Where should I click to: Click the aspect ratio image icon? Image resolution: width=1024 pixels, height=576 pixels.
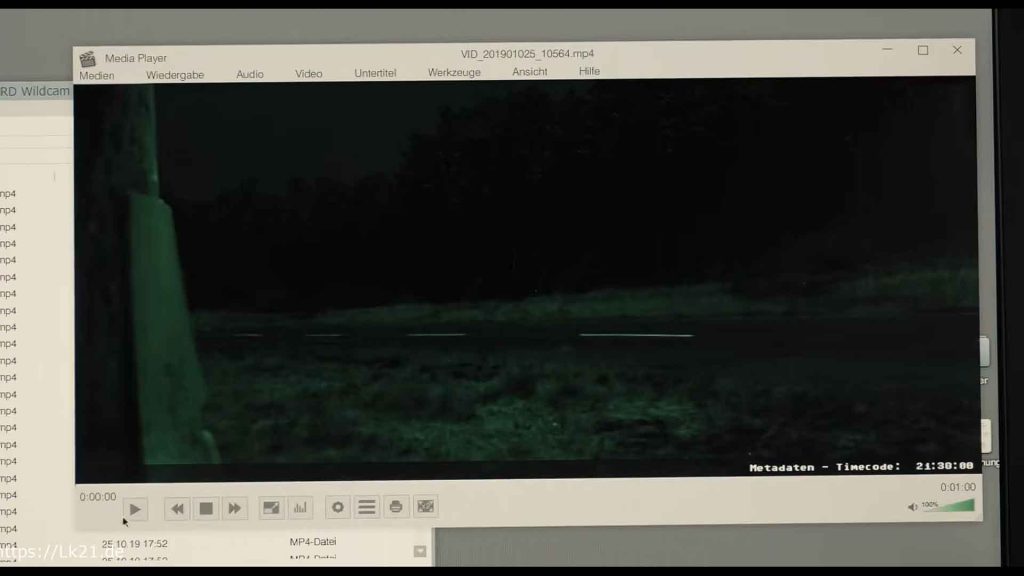tap(271, 508)
